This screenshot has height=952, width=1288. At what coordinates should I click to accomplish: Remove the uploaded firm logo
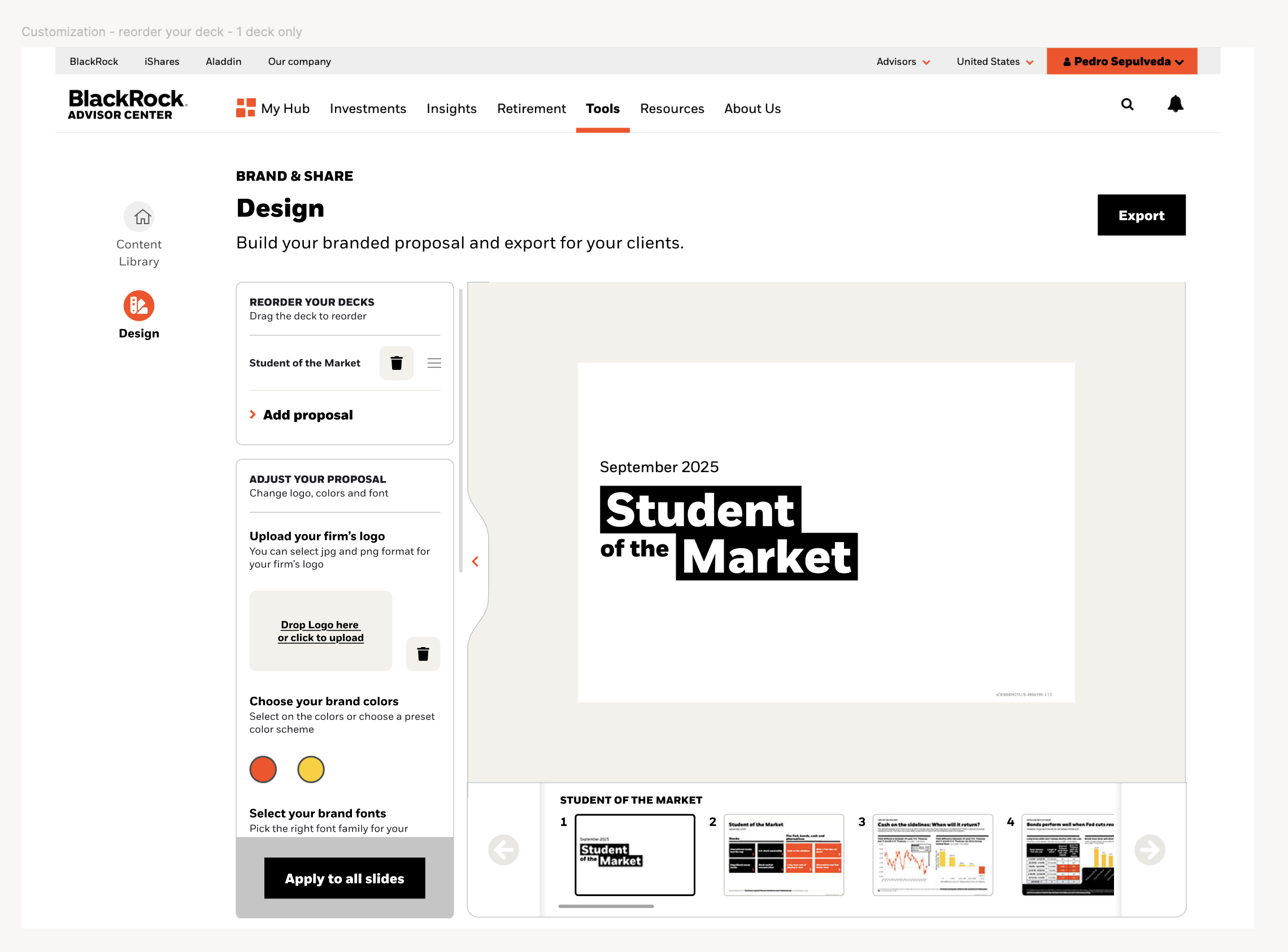click(423, 654)
